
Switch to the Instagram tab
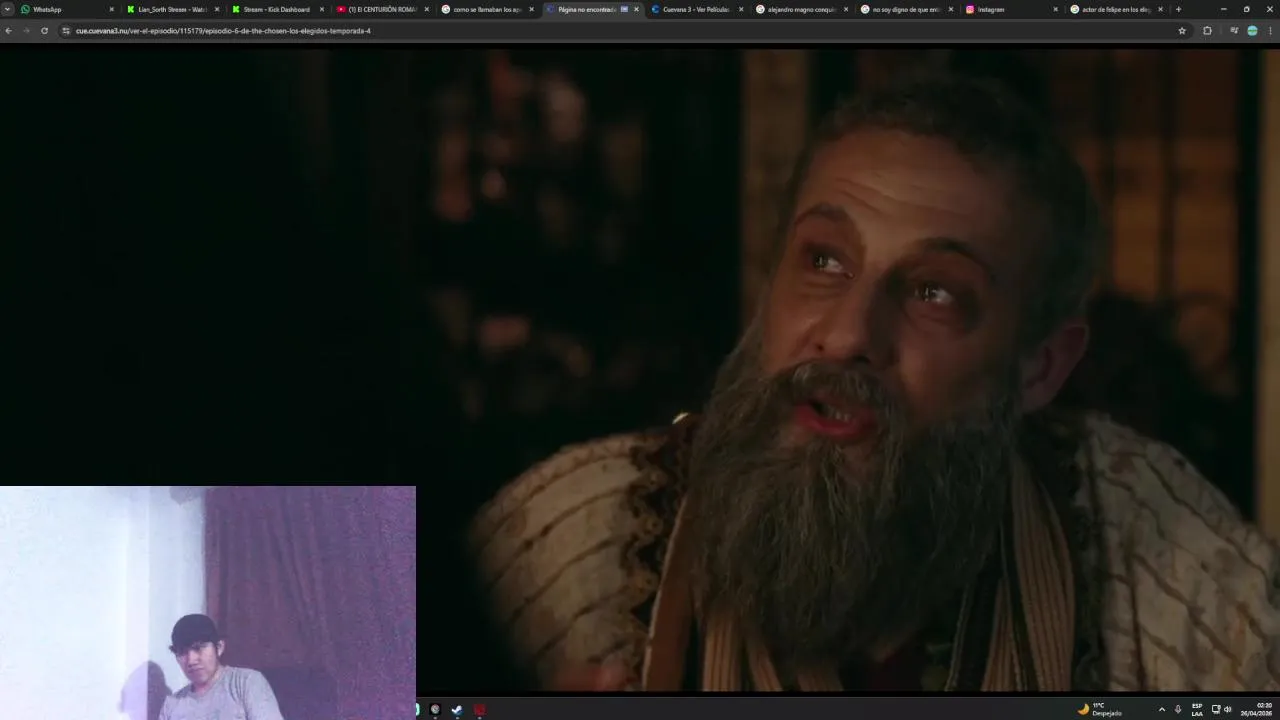pyautogui.click(x=1010, y=9)
